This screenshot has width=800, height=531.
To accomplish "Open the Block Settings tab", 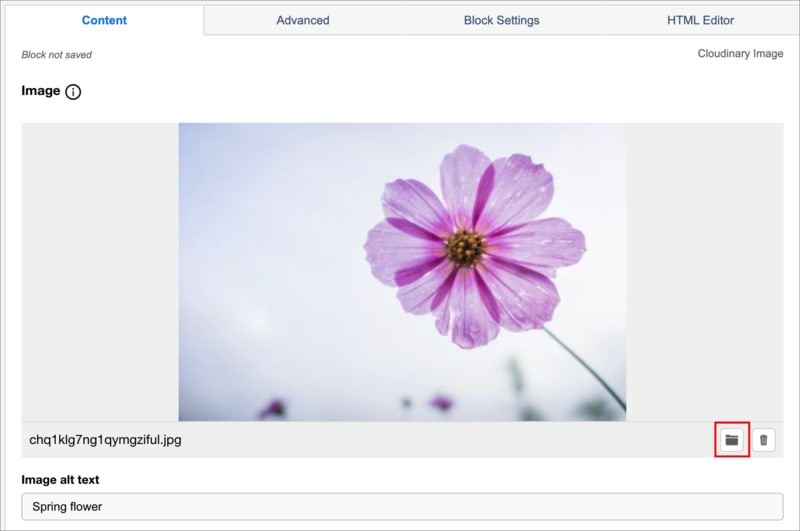I will pos(502,20).
